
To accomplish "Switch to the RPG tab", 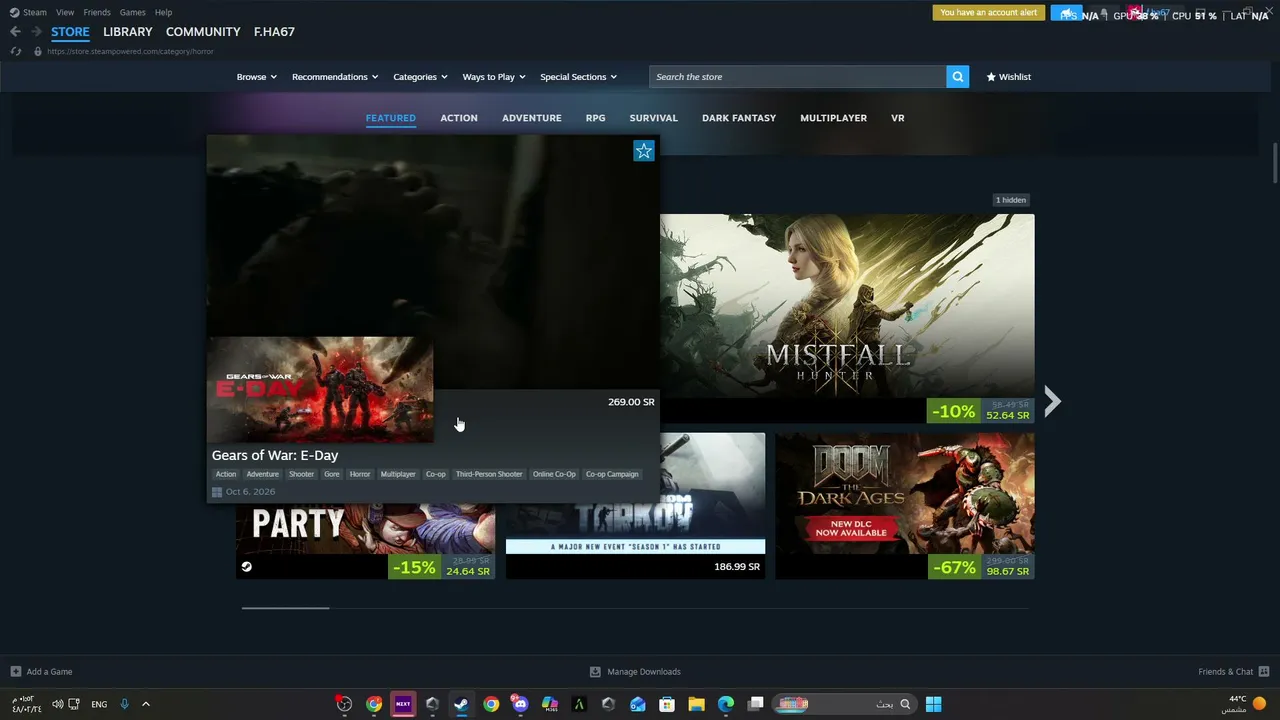I will (x=596, y=118).
